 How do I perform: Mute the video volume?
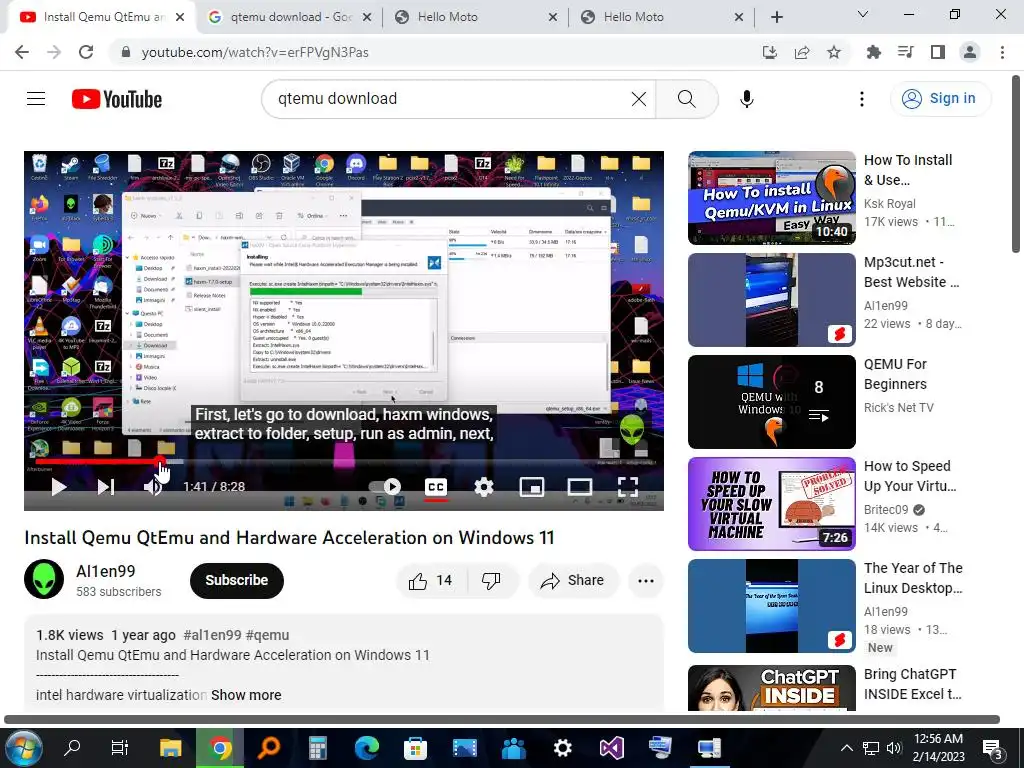pos(153,487)
